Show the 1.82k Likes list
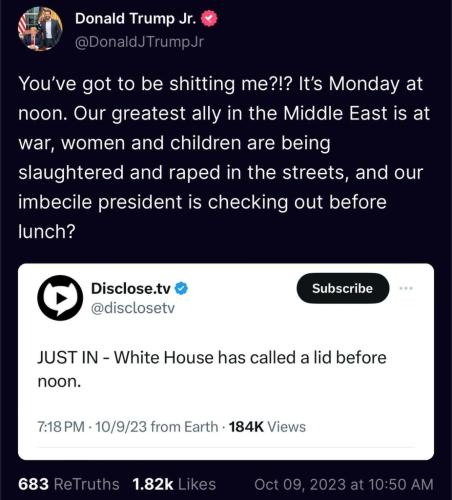This screenshot has width=452, height=500. [x=174, y=484]
